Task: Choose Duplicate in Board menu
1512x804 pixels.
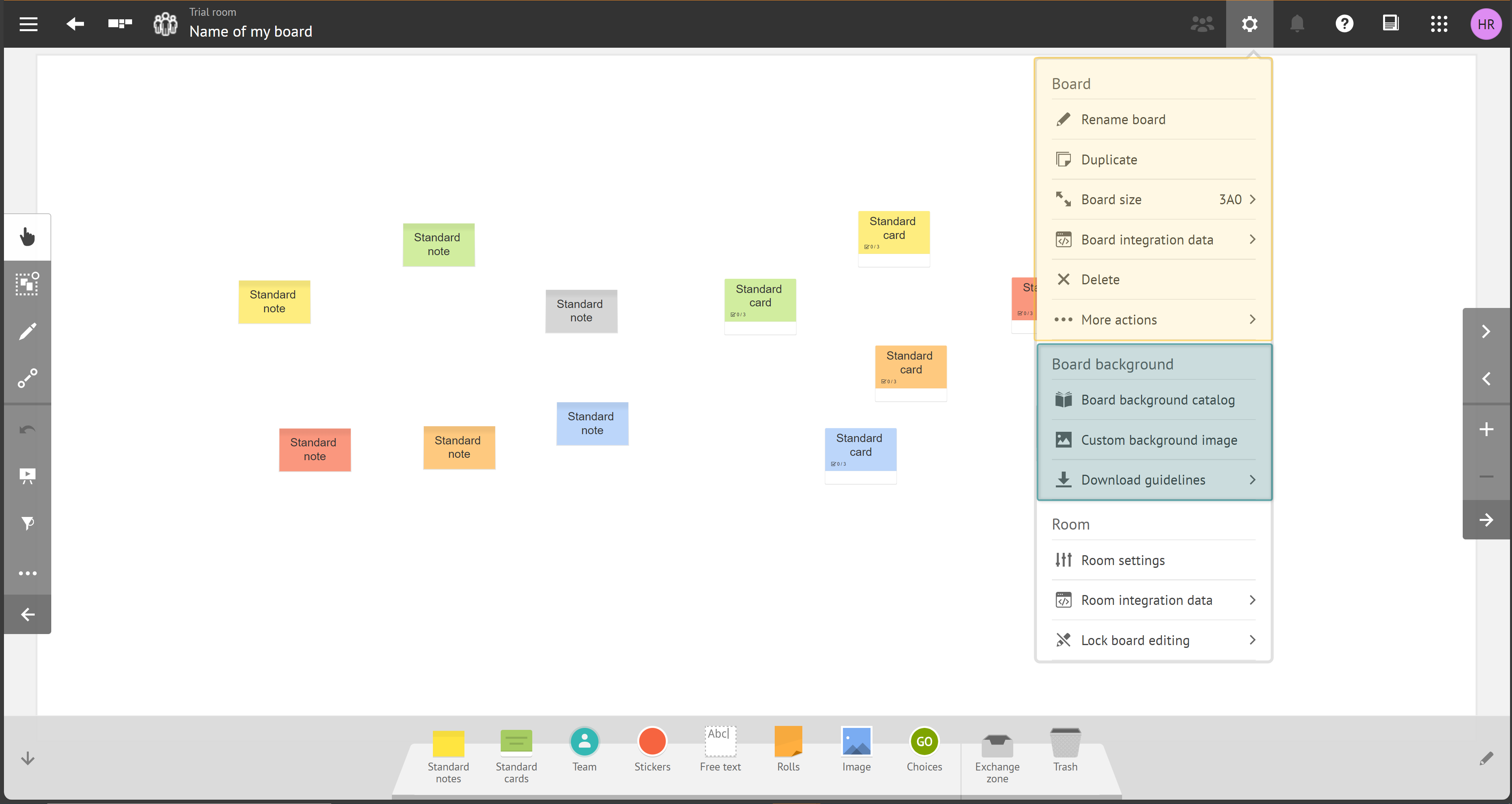Action: 1154,160
